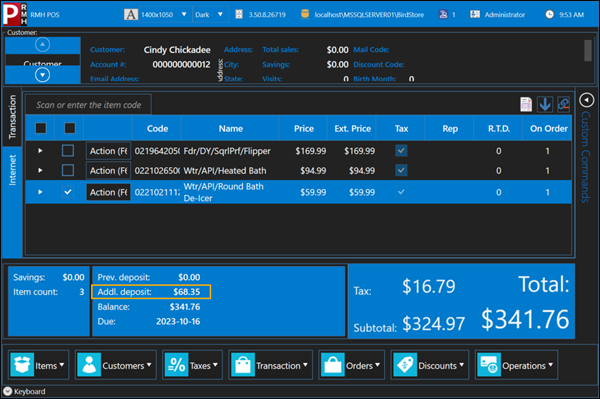Toggle Tax checkbox for Flipper feeder row
This screenshot has height=399, width=600.
click(401, 151)
